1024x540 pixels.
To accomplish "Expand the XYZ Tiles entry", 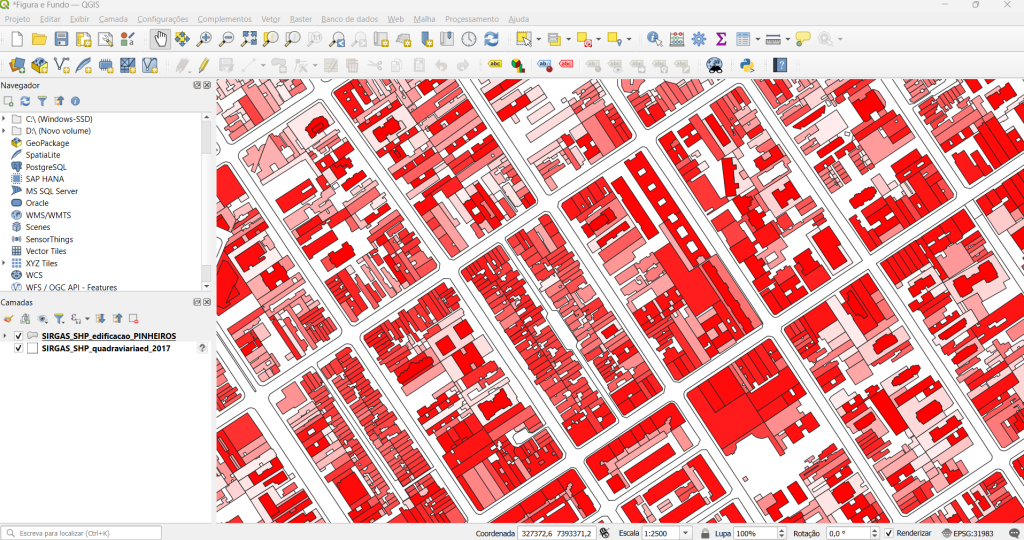I will 5,263.
